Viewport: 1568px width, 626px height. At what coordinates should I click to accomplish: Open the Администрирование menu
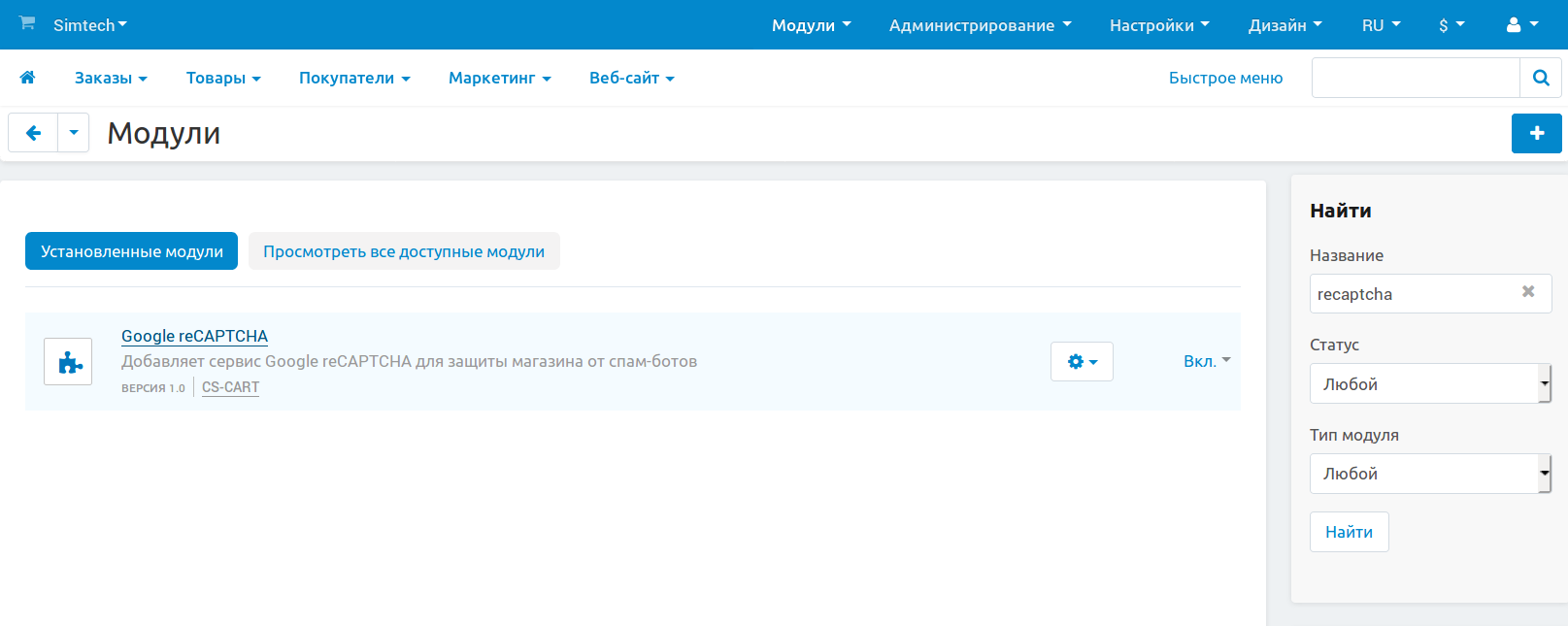click(980, 25)
